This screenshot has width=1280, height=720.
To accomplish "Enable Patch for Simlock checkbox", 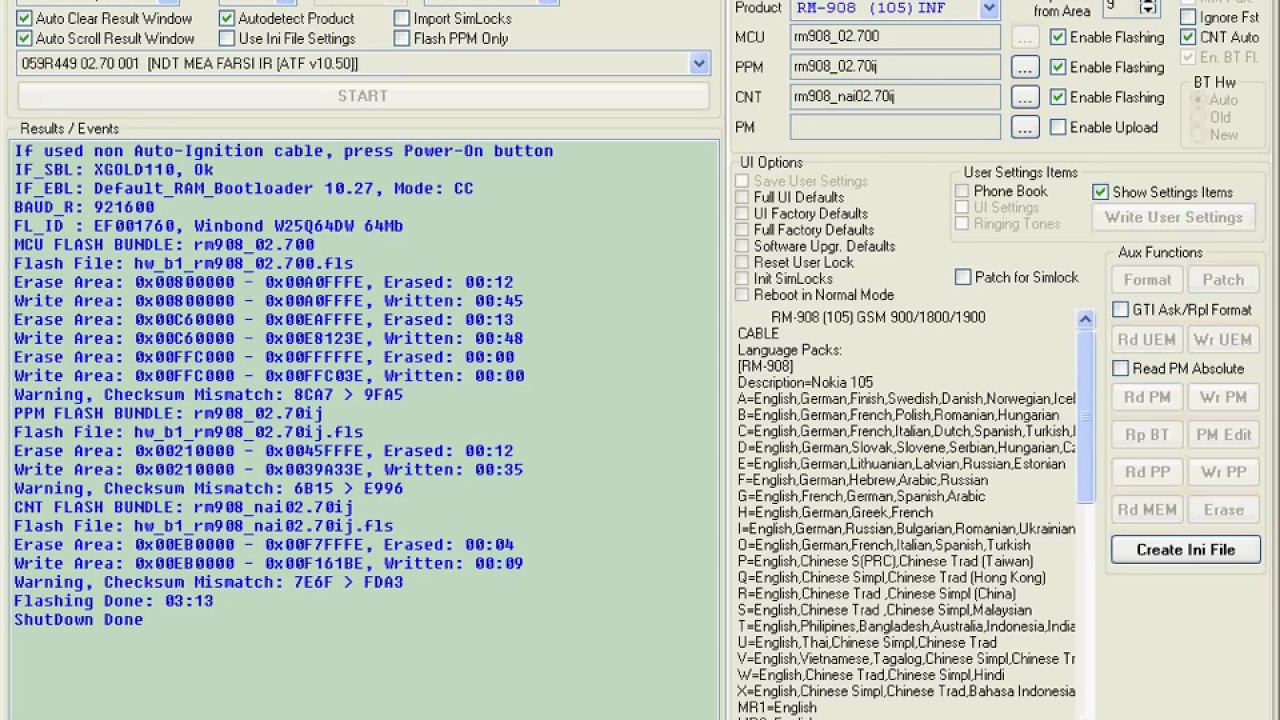I will click(x=963, y=277).
